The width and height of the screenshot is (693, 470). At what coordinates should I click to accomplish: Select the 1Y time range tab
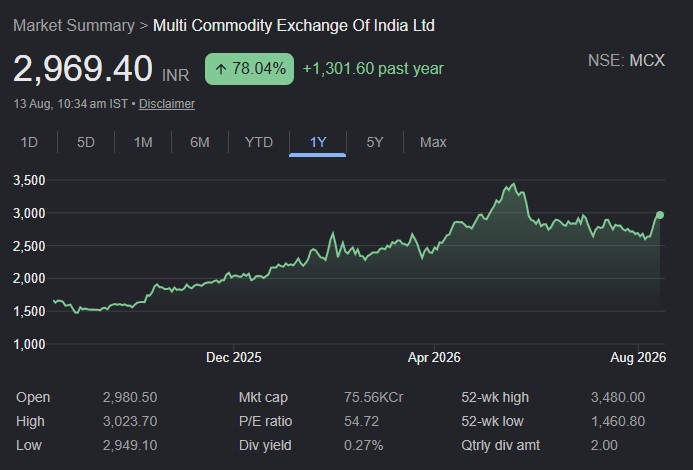317,142
